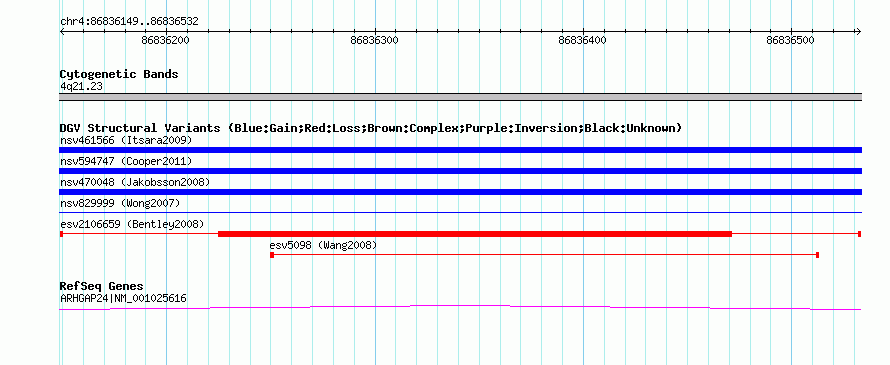Click ruler coordinate 86836500
The width and height of the screenshot is (890, 365).
pyautogui.click(x=790, y=40)
